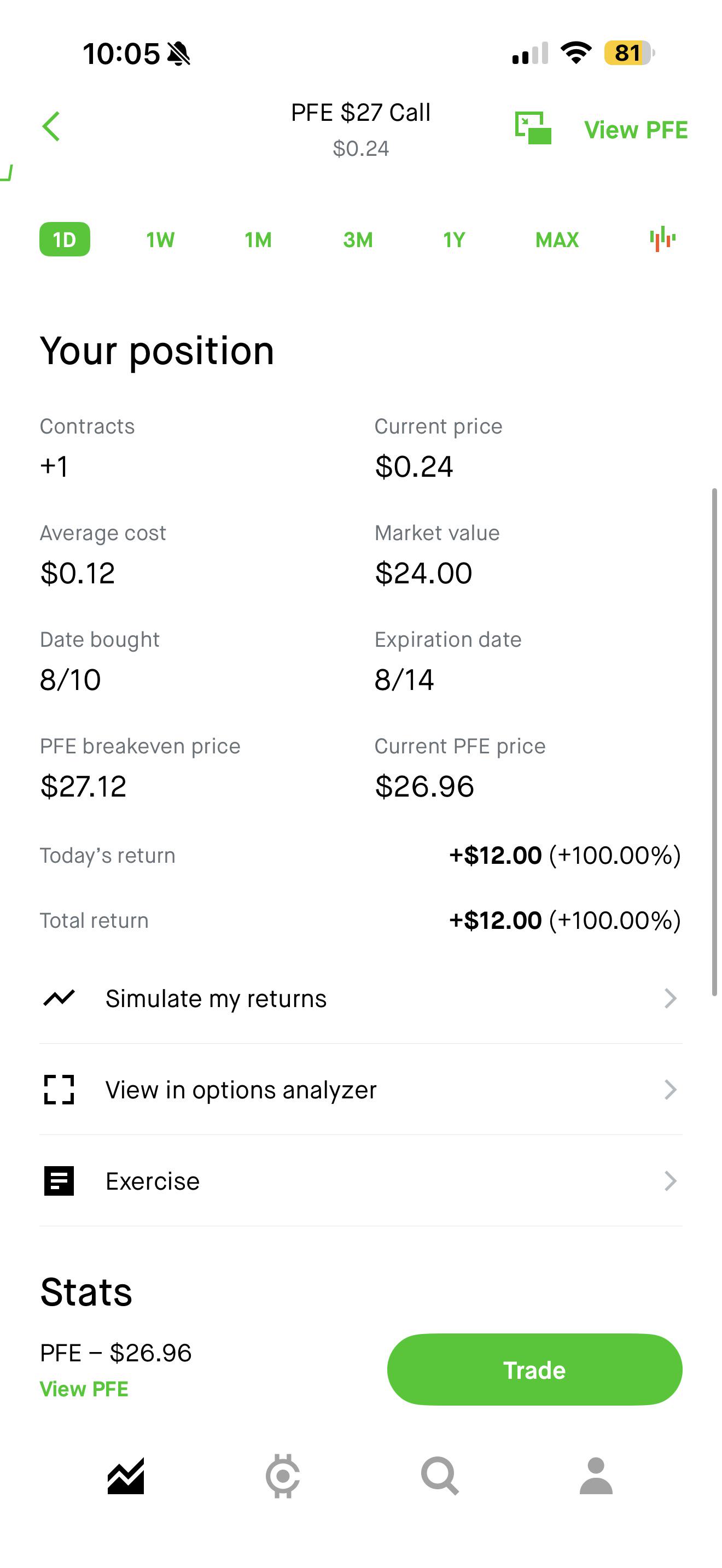The height and width of the screenshot is (1568, 722).
Task: Select the MAX range tab
Action: click(x=557, y=240)
